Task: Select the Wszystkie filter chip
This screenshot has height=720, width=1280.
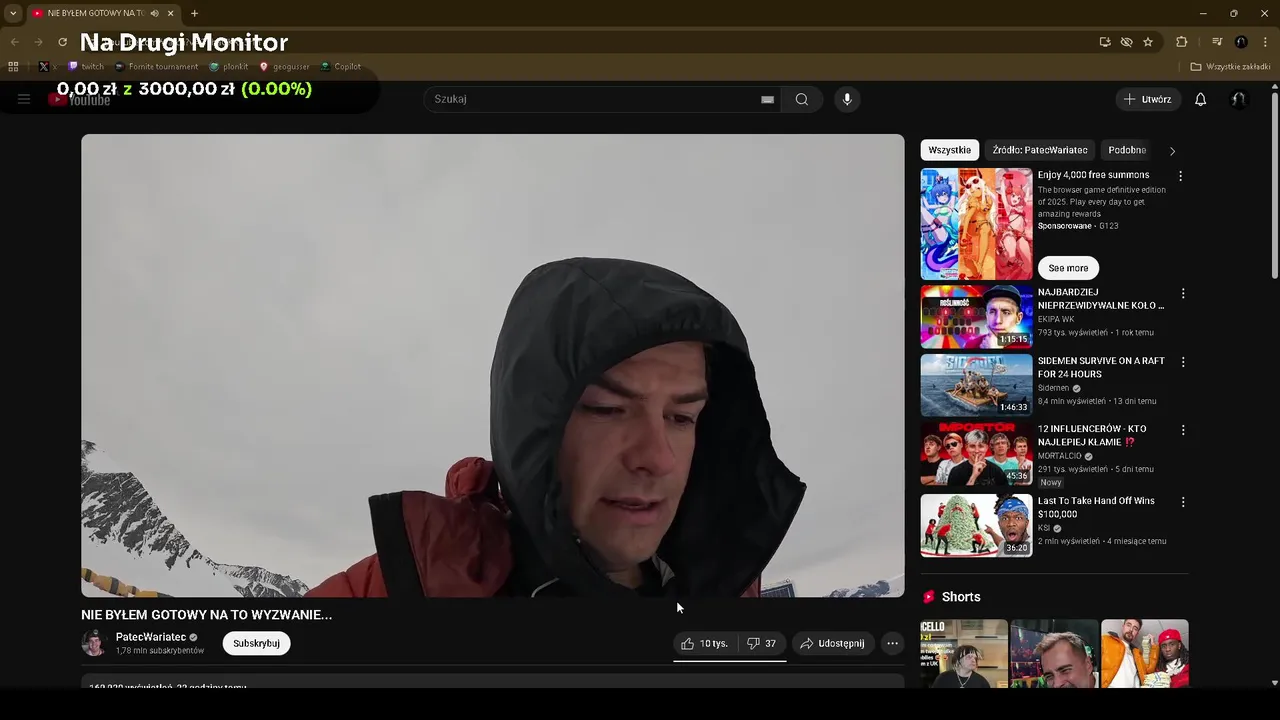Action: (949, 150)
